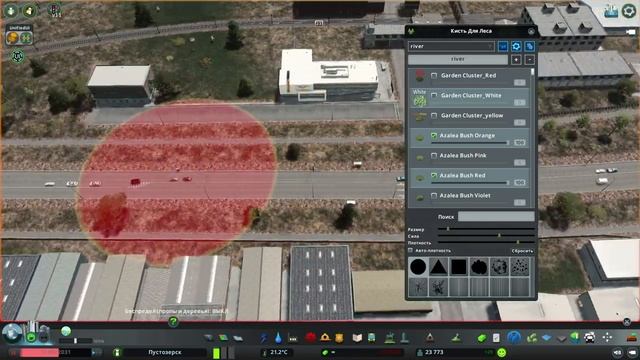Open the Public Transport bus menu

coord(372,338)
